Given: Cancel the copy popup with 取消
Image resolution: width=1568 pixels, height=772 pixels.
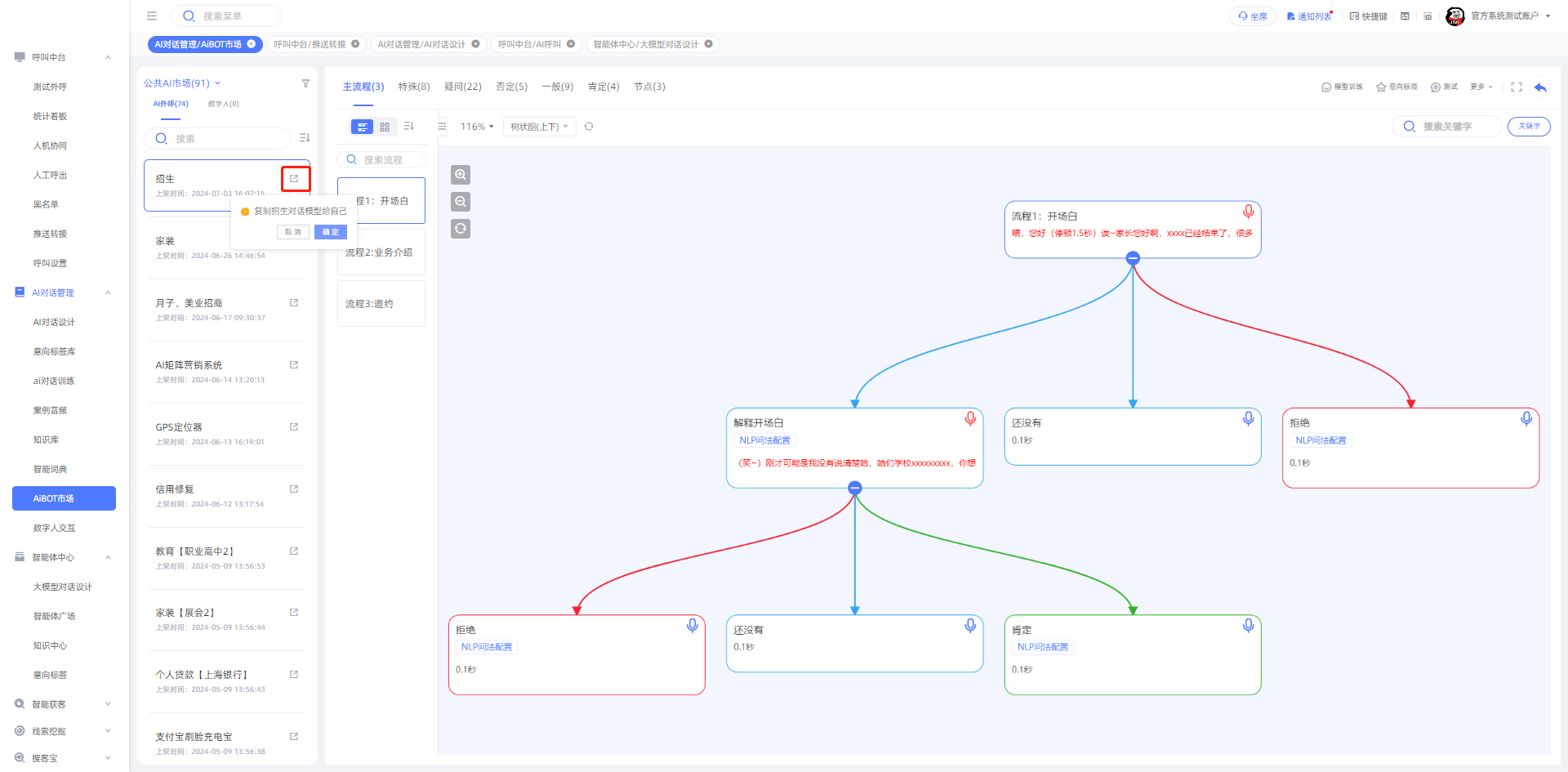Looking at the screenshot, I should click(x=293, y=232).
